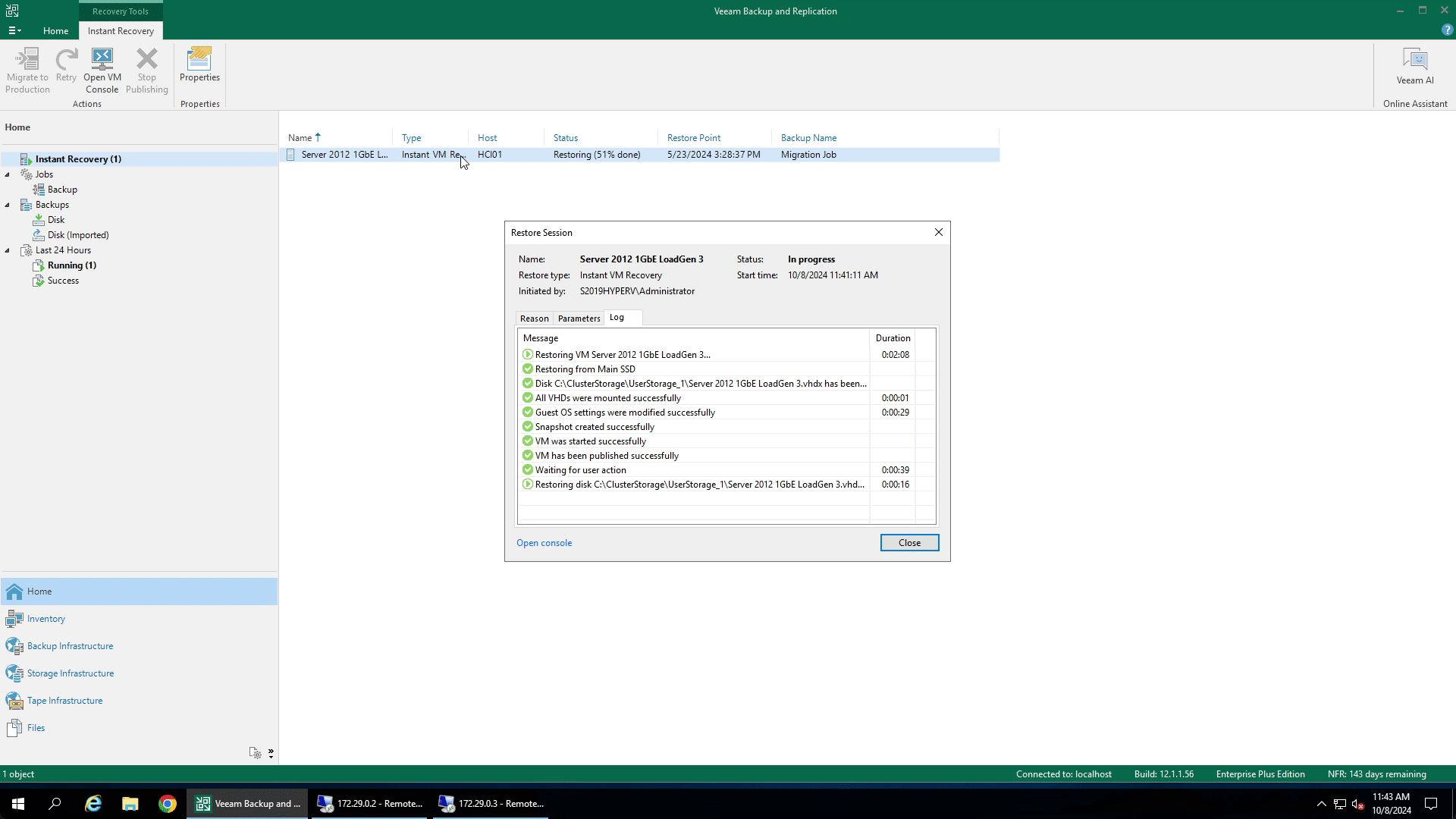The width and height of the screenshot is (1456, 819).
Task: Click Open console link in dialog
Action: pos(544,543)
